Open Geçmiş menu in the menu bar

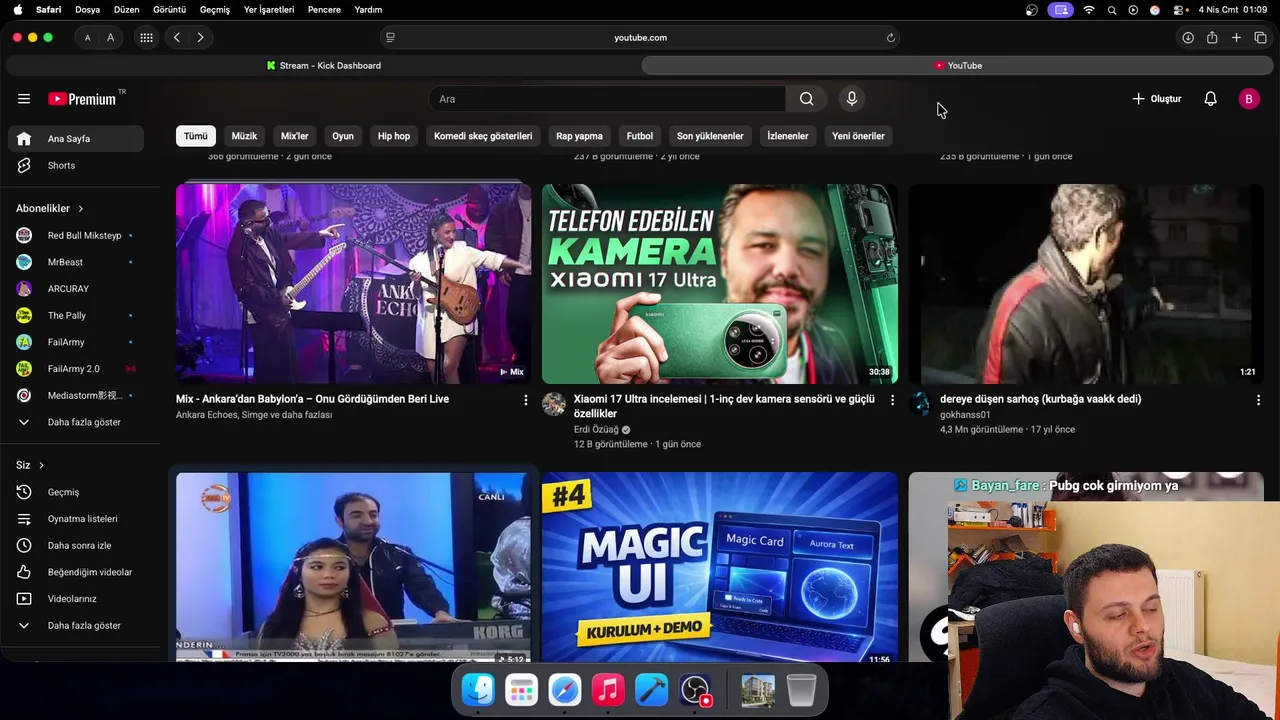[215, 10]
